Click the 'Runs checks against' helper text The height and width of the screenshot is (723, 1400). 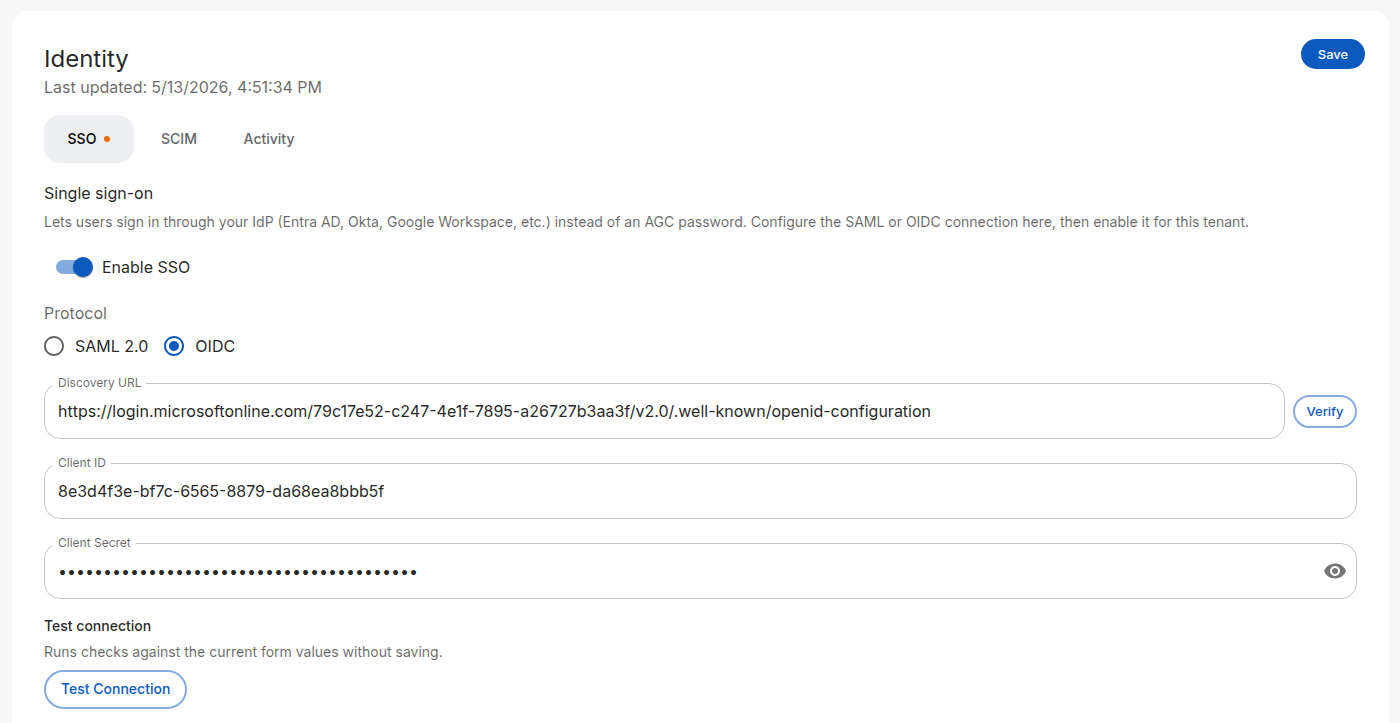243,652
